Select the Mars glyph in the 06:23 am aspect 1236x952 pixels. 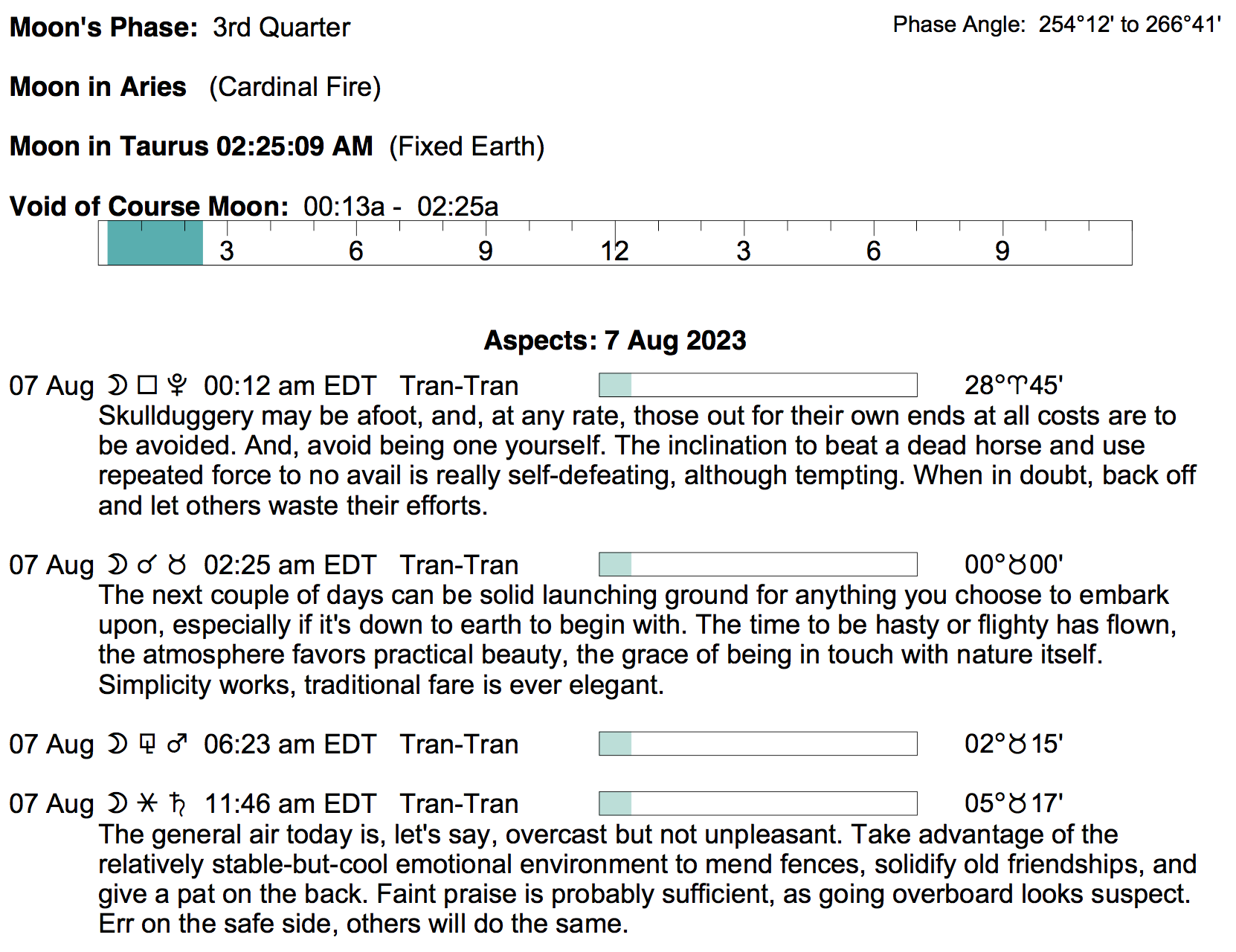[x=177, y=744]
